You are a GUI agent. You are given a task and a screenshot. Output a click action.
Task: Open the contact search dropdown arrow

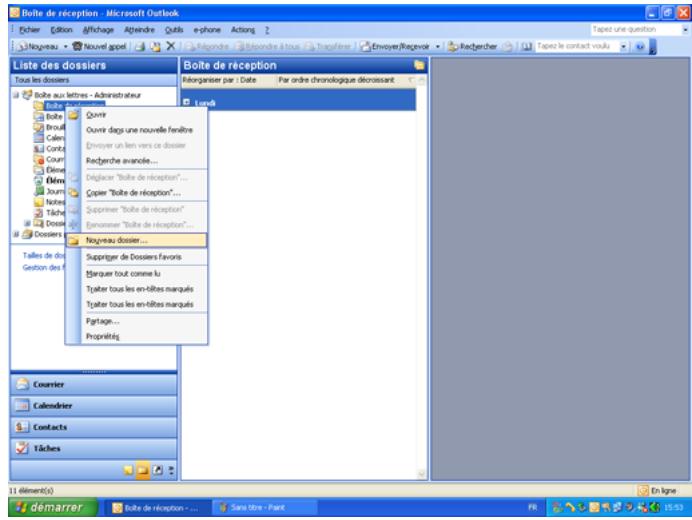(x=623, y=46)
